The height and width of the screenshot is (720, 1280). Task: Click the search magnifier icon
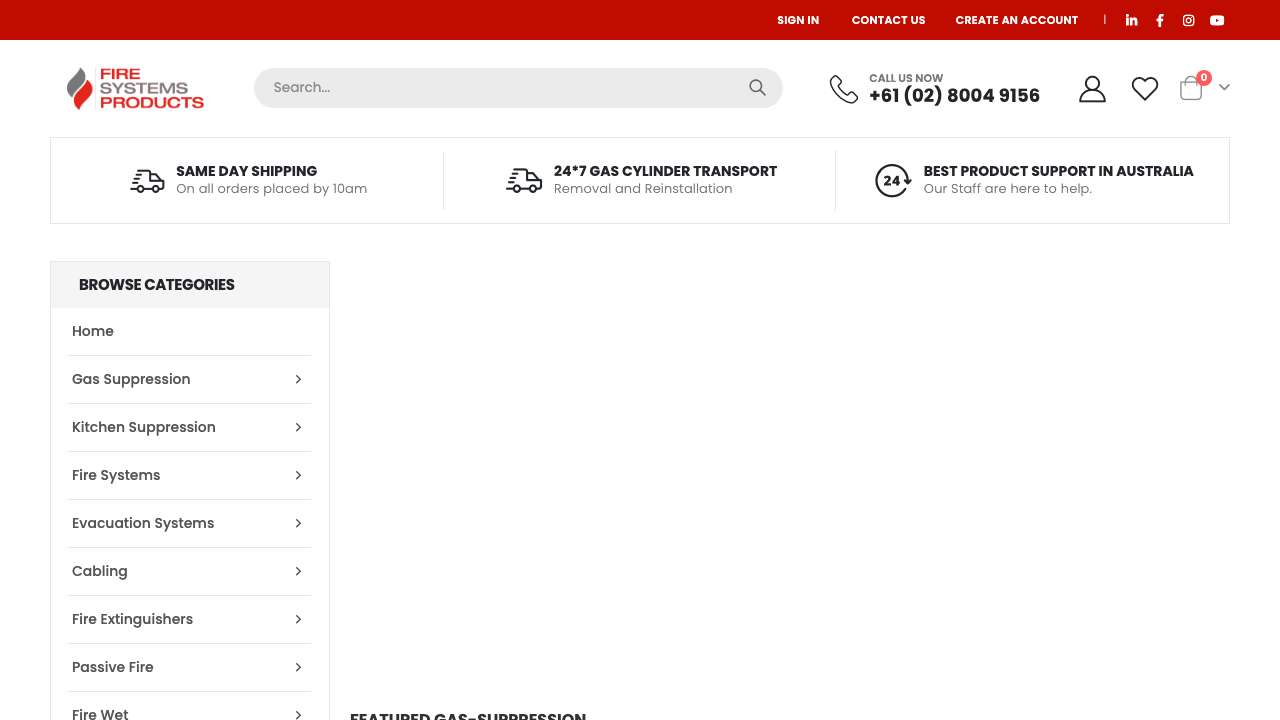[x=757, y=88]
